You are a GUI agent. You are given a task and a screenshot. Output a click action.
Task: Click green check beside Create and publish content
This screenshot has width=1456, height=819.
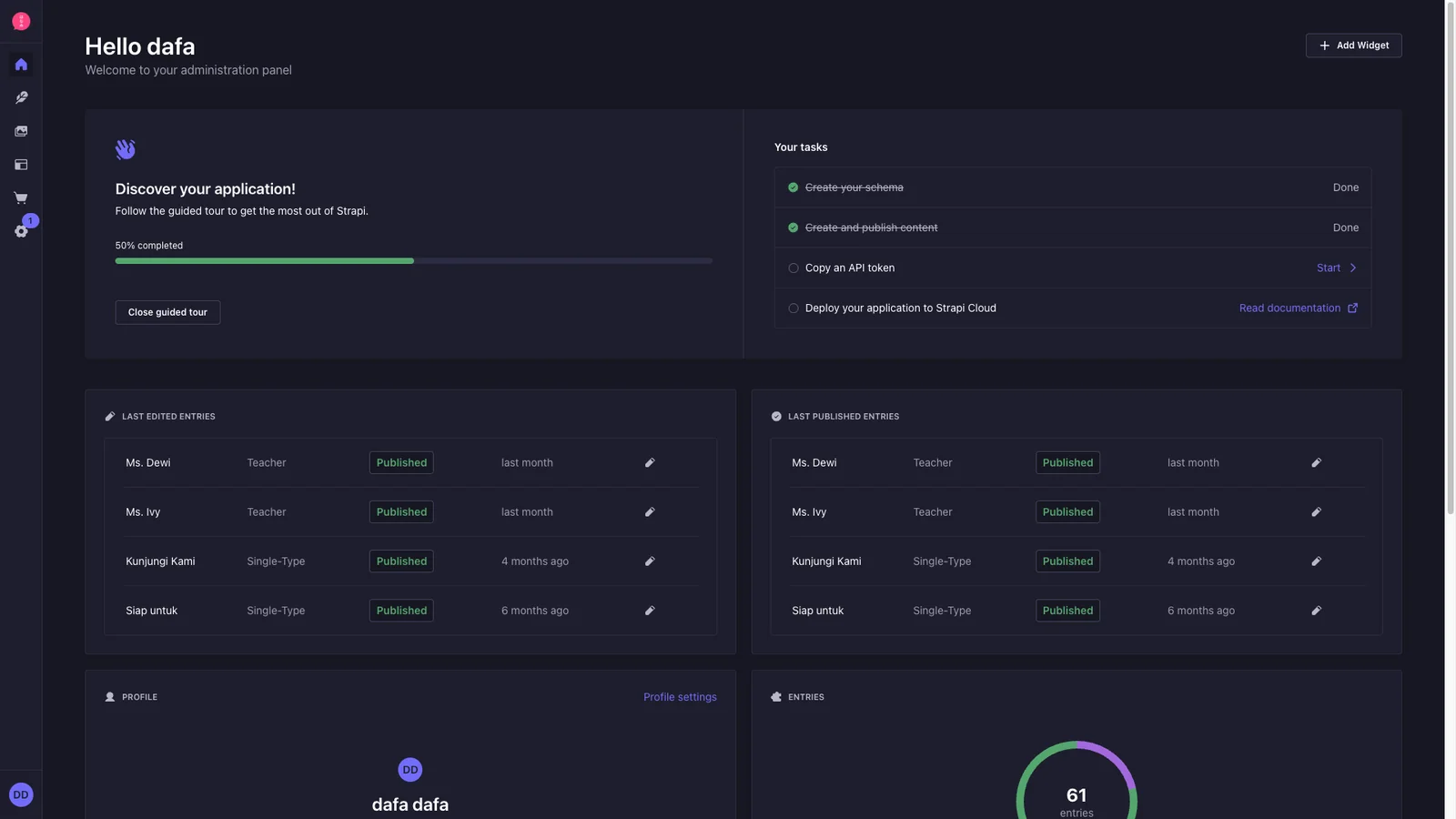click(x=794, y=227)
